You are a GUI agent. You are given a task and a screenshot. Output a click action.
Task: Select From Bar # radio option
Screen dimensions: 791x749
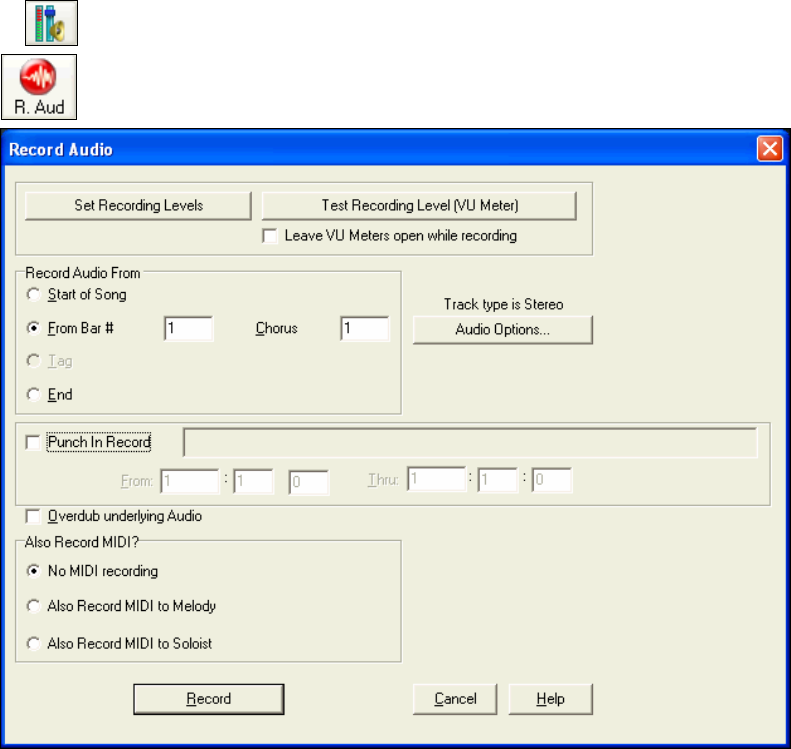coord(33,328)
